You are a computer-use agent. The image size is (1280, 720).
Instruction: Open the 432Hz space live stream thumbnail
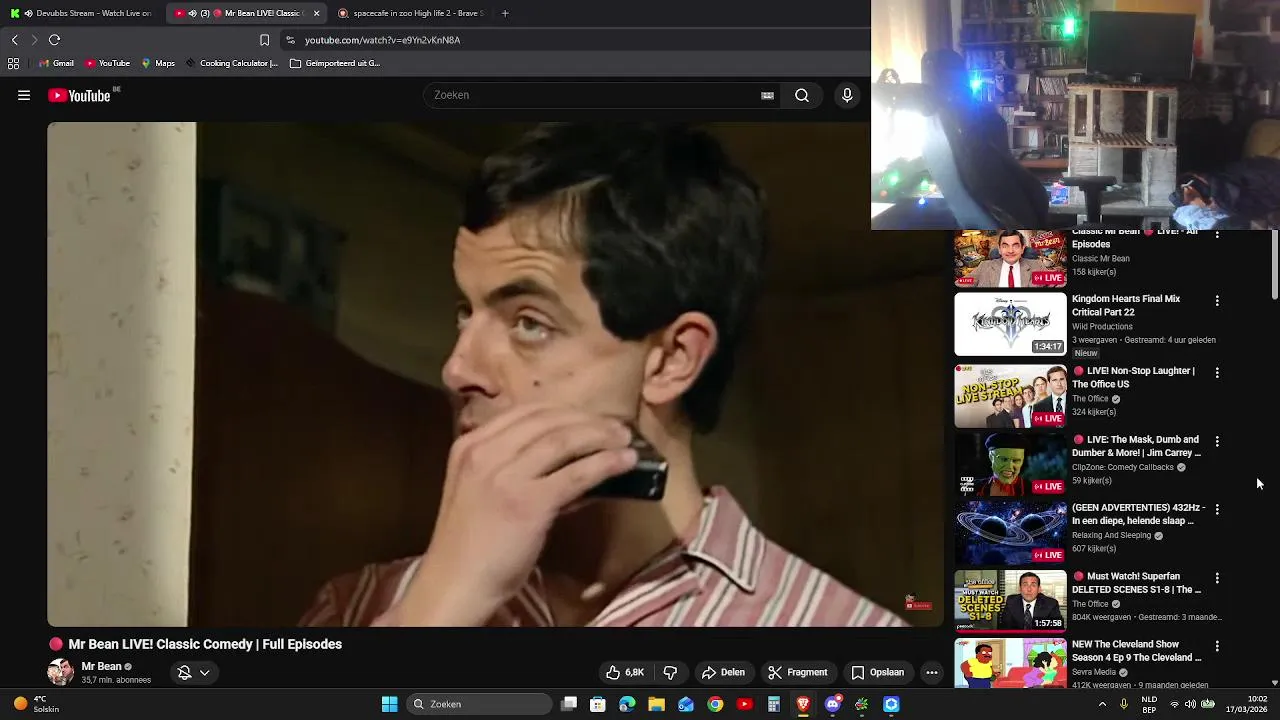tap(1010, 533)
